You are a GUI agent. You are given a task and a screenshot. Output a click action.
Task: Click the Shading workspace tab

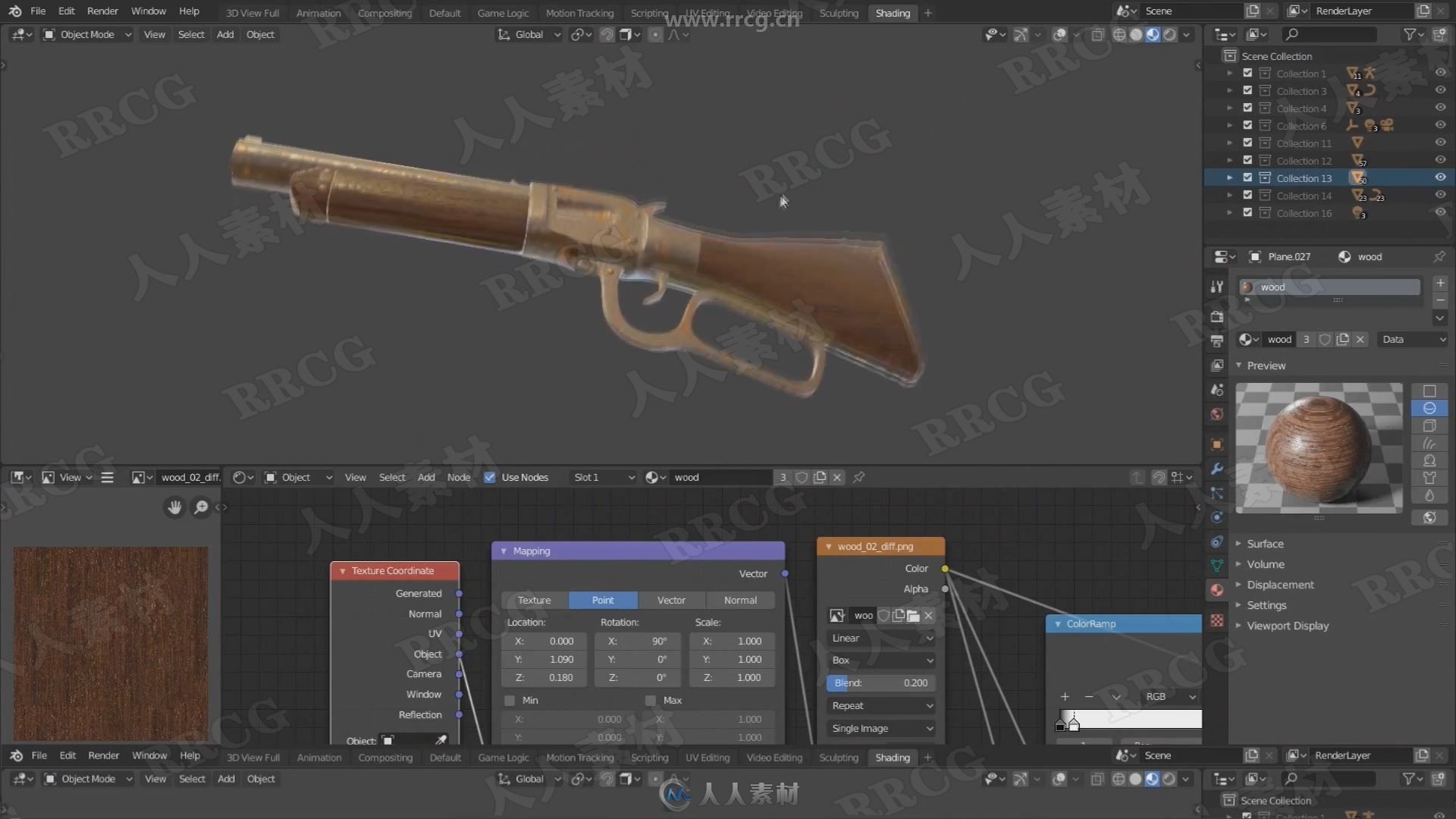point(892,12)
